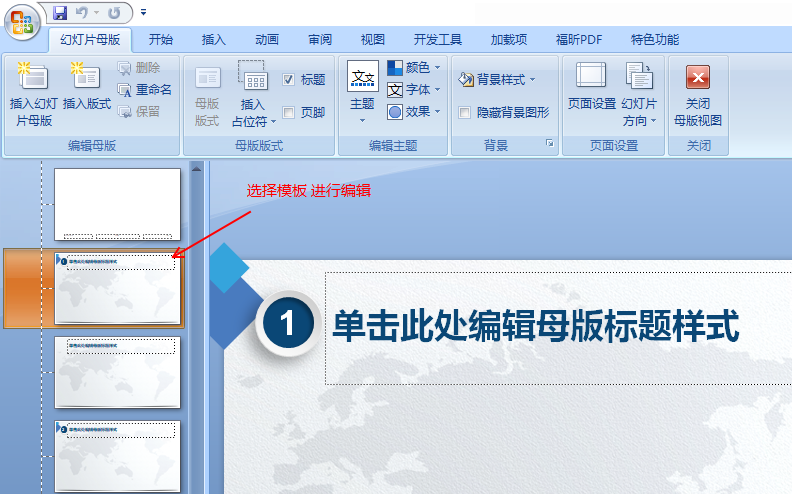Open the 视图 (View) ribbon tab
This screenshot has width=792, height=494.
373,40
